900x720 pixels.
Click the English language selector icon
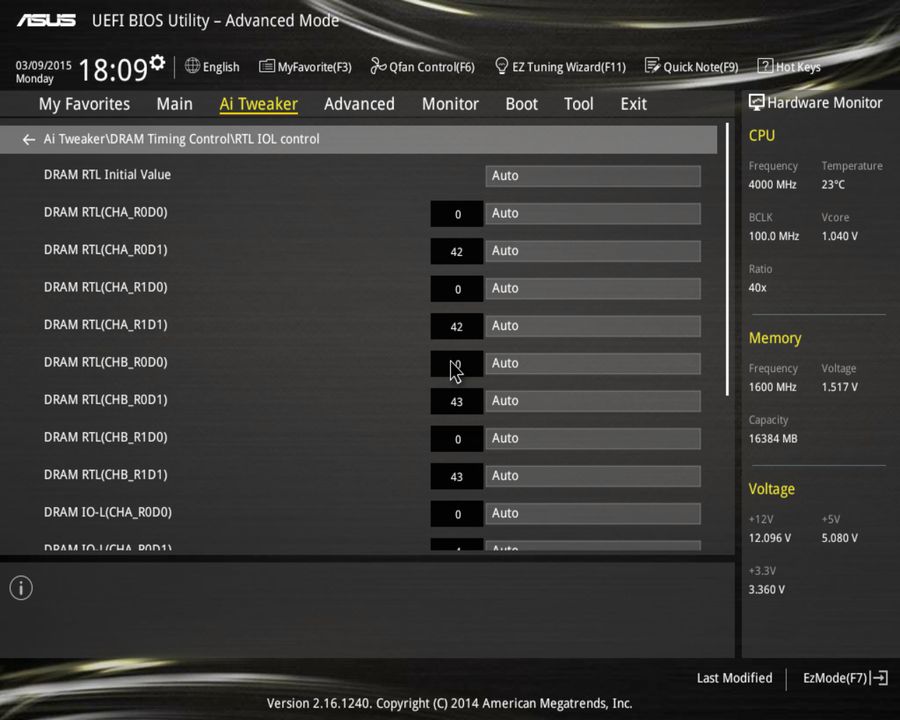[x=190, y=66]
